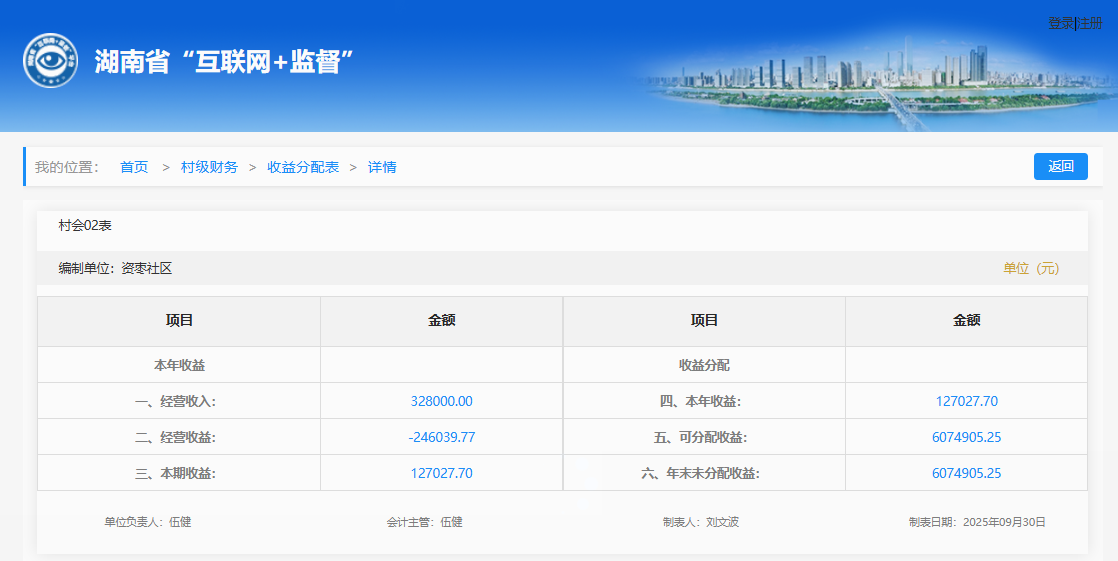The width and height of the screenshot is (1118, 561).
Task: Click the rightmost 金额 column header
Action: (x=966, y=321)
